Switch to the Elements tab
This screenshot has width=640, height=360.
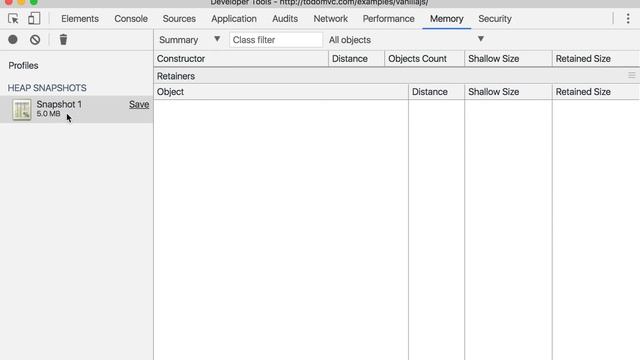pyautogui.click(x=80, y=19)
